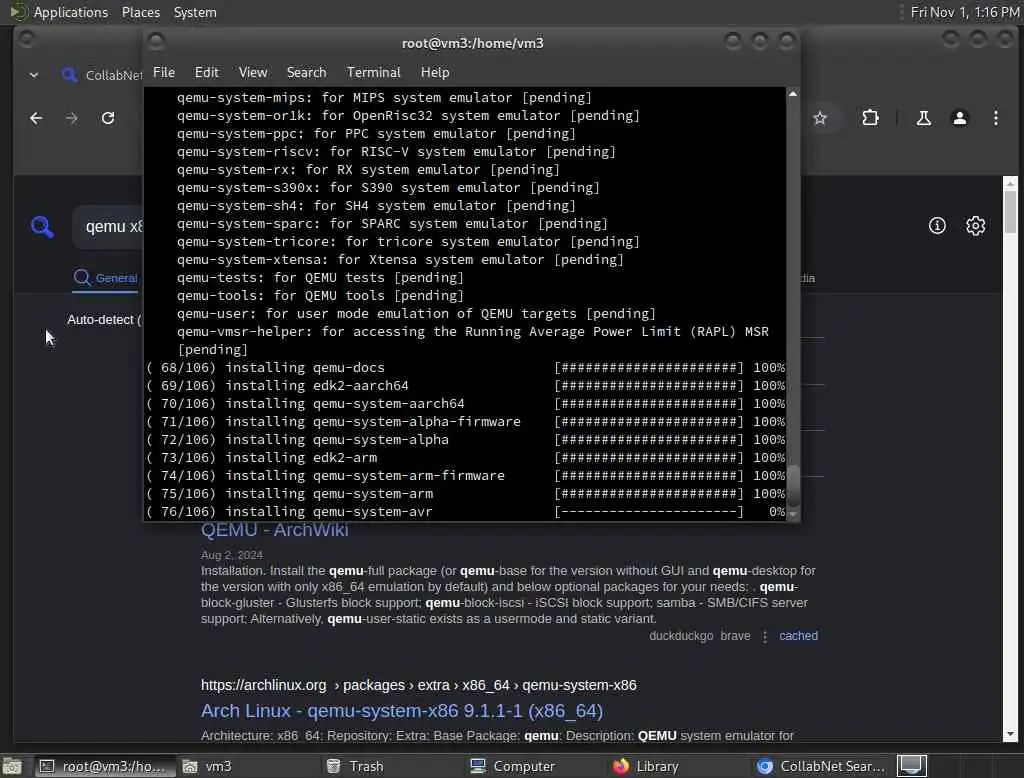Viewport: 1024px width, 778px height.
Task: Open the terminal Help menu
Action: coord(435,73)
